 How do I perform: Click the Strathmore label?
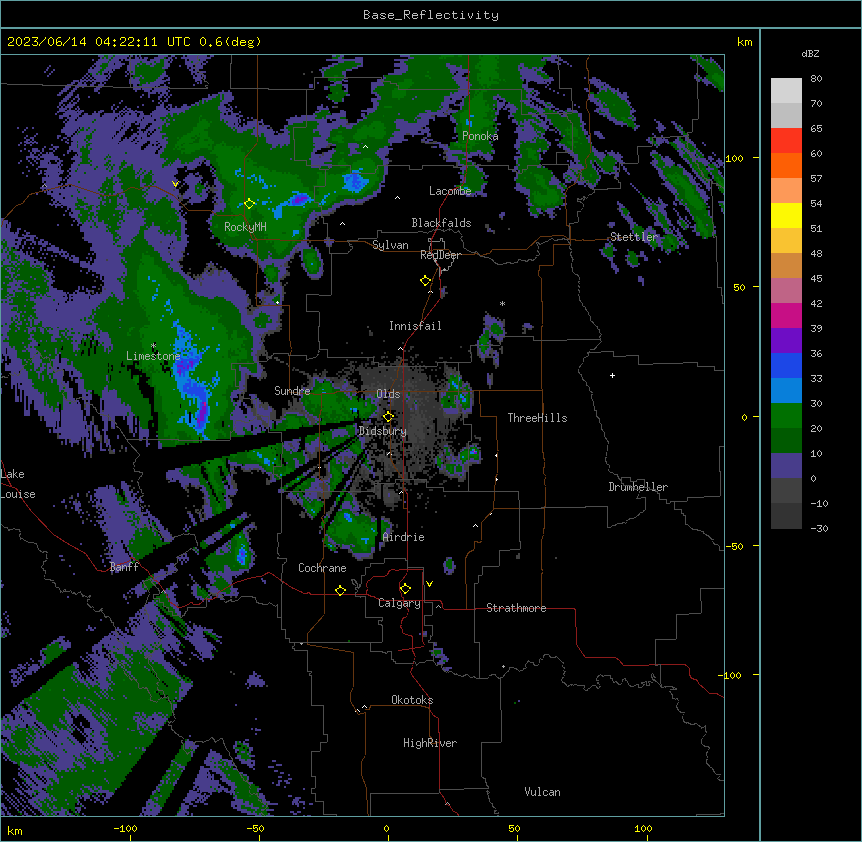point(516,608)
